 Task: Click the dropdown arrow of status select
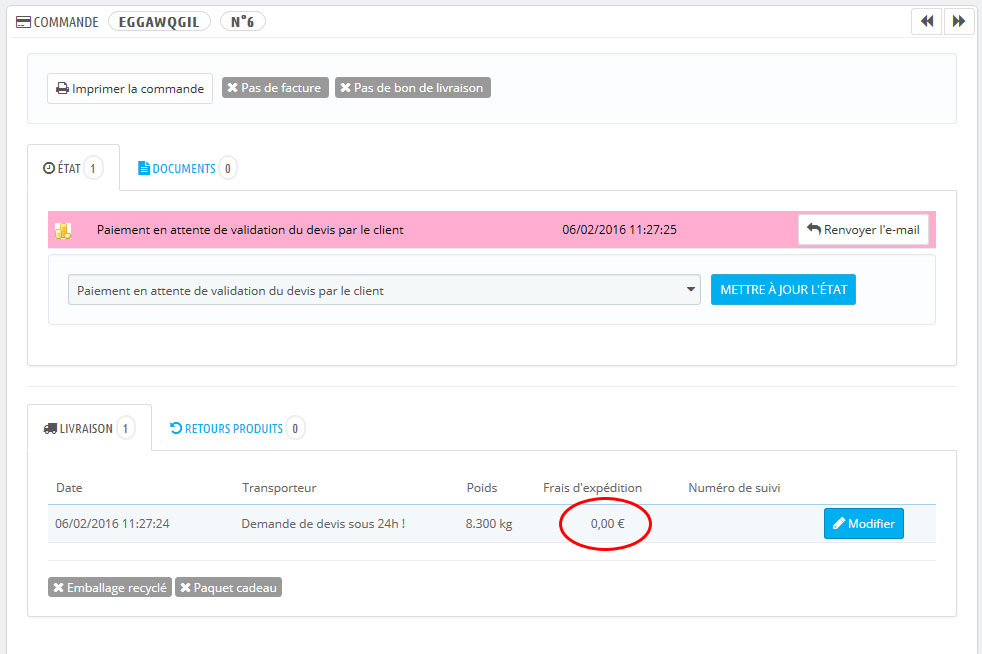pos(690,290)
